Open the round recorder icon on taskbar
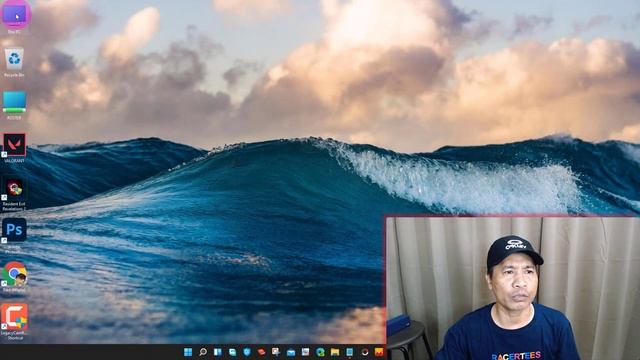The width and height of the screenshot is (640, 360). (364, 352)
